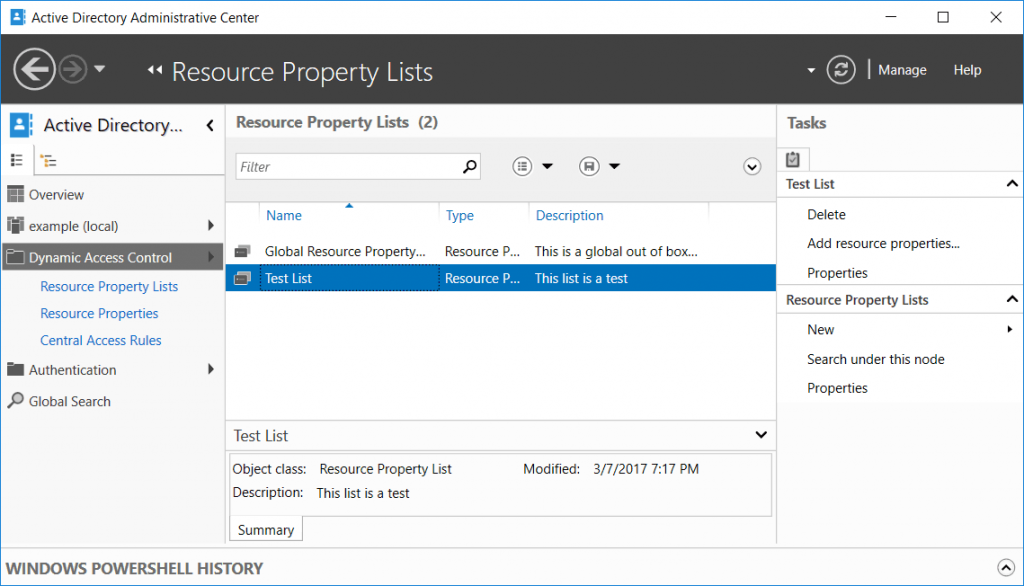Click the clipboard icon atop the Tasks pane
1024x586 pixels.
pos(793,158)
